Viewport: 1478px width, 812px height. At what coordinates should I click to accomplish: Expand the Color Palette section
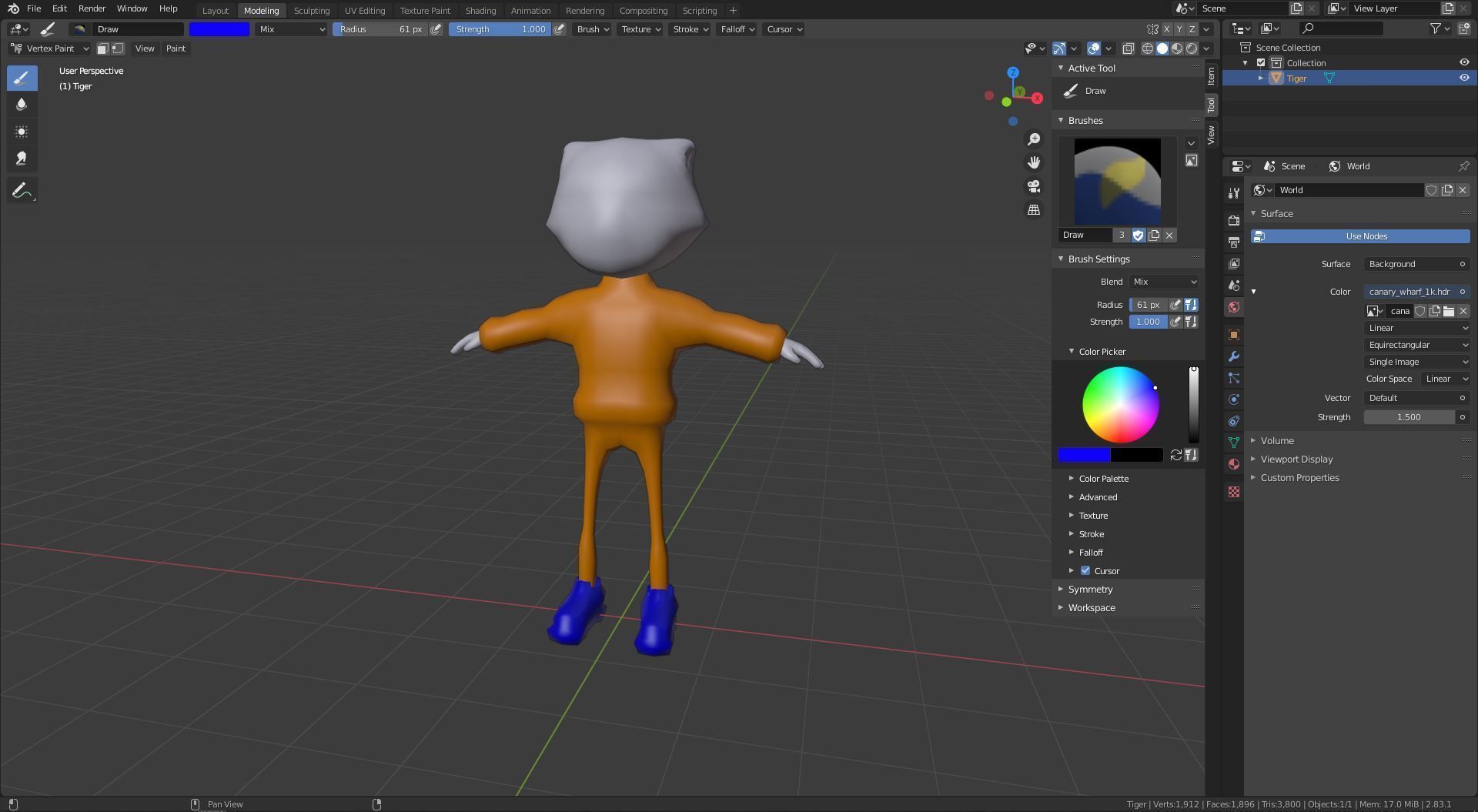(1103, 479)
